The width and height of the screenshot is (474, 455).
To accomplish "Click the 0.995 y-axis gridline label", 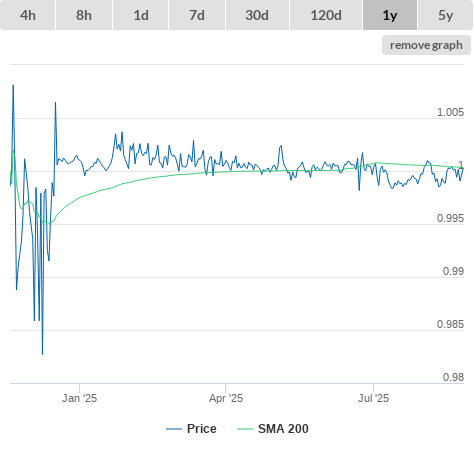I will click(450, 218).
